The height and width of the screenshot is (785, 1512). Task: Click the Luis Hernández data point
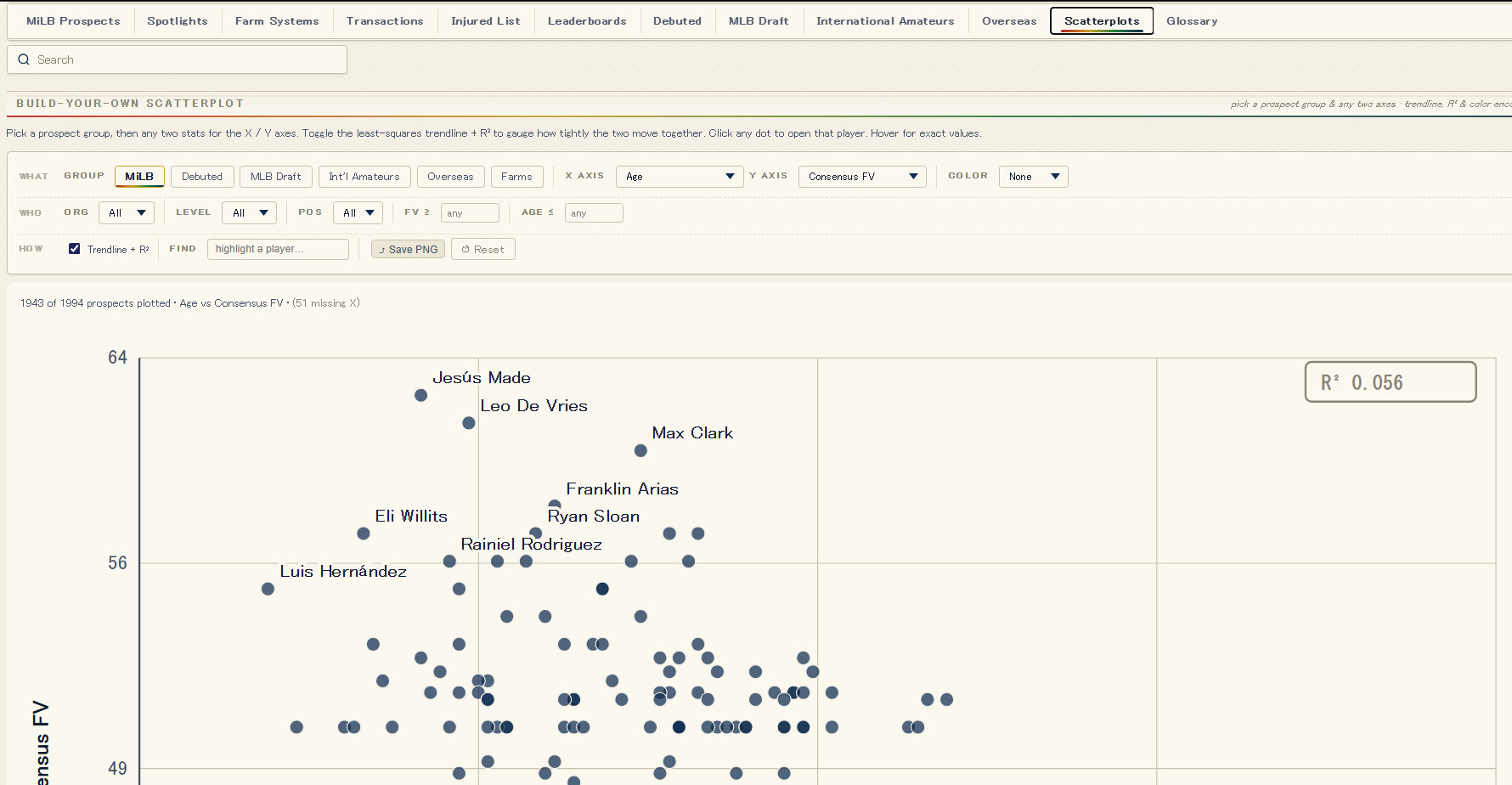pos(268,589)
